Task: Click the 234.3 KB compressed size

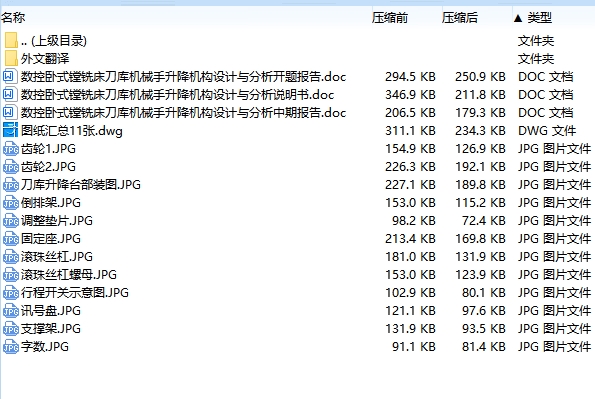Action: coord(480,131)
